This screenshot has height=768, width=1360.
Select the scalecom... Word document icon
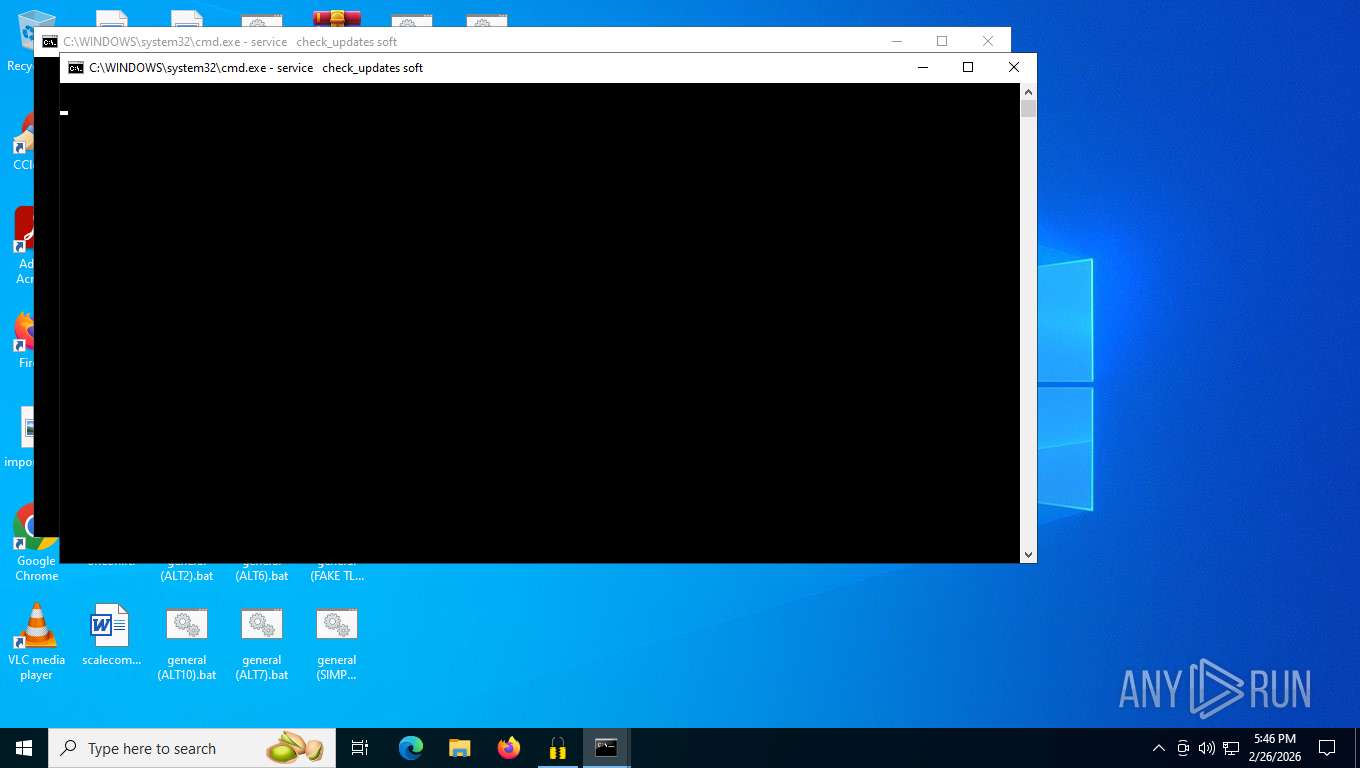(111, 635)
